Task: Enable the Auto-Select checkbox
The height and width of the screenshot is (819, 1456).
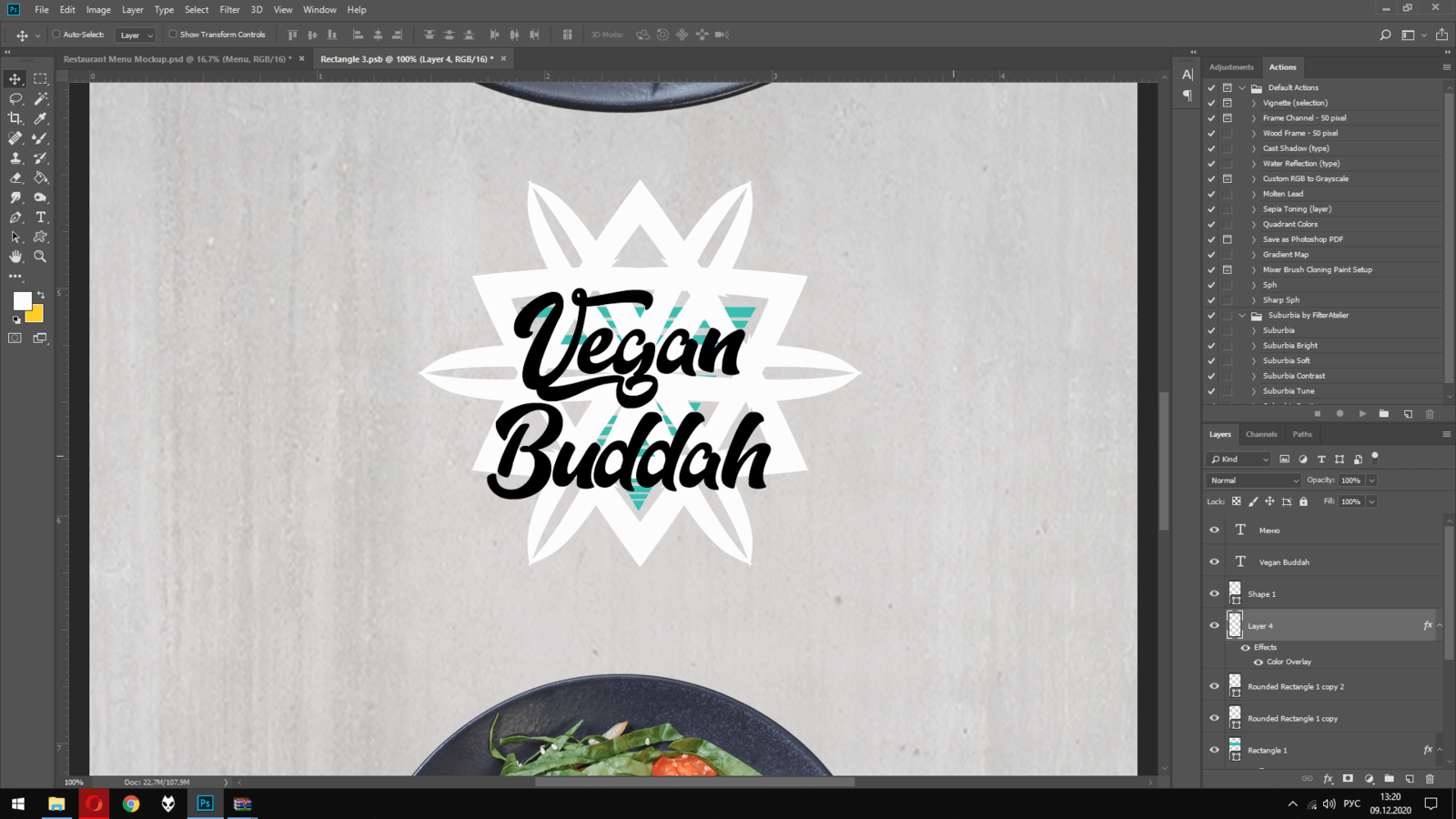Action: click(56, 35)
